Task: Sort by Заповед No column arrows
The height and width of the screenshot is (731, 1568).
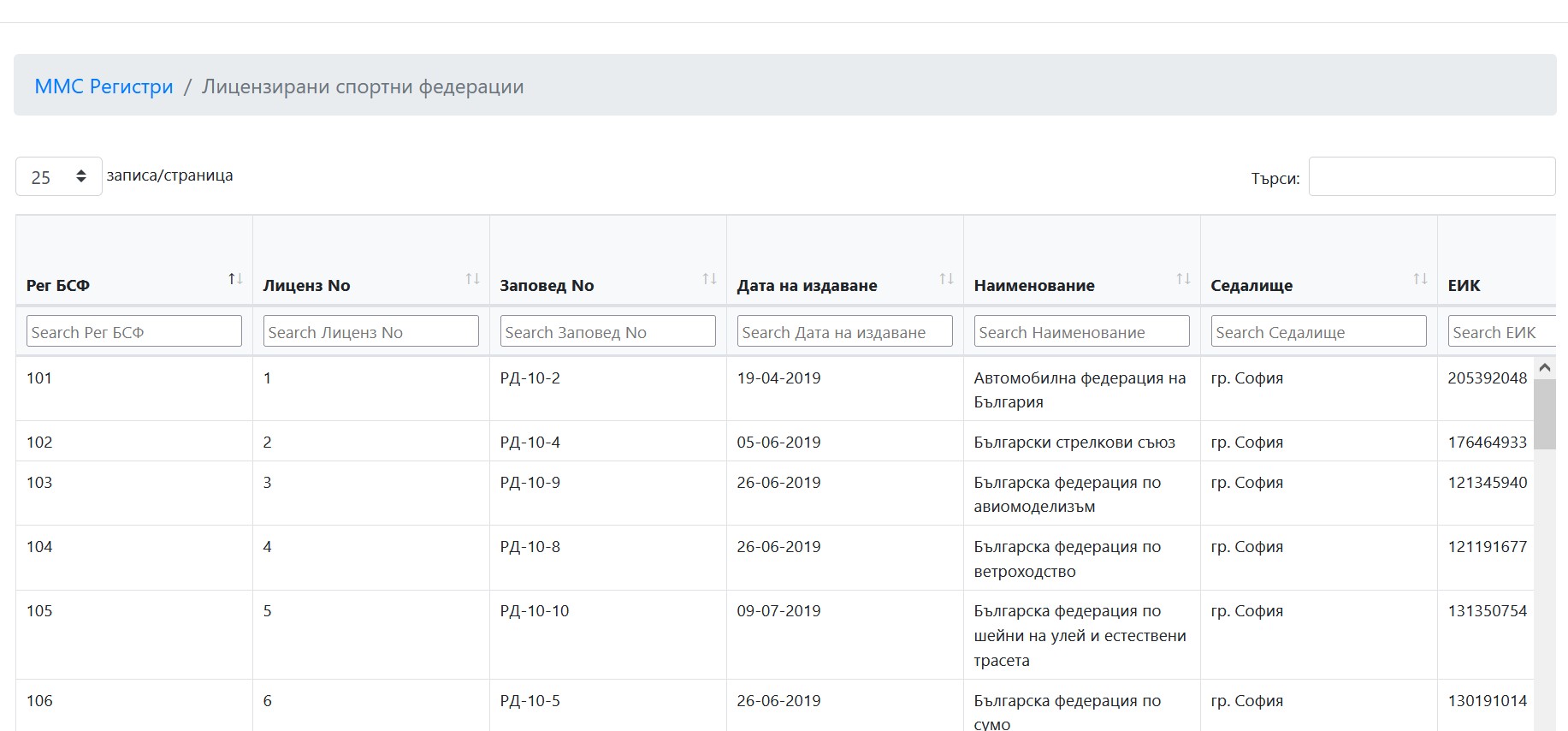Action: (x=709, y=279)
